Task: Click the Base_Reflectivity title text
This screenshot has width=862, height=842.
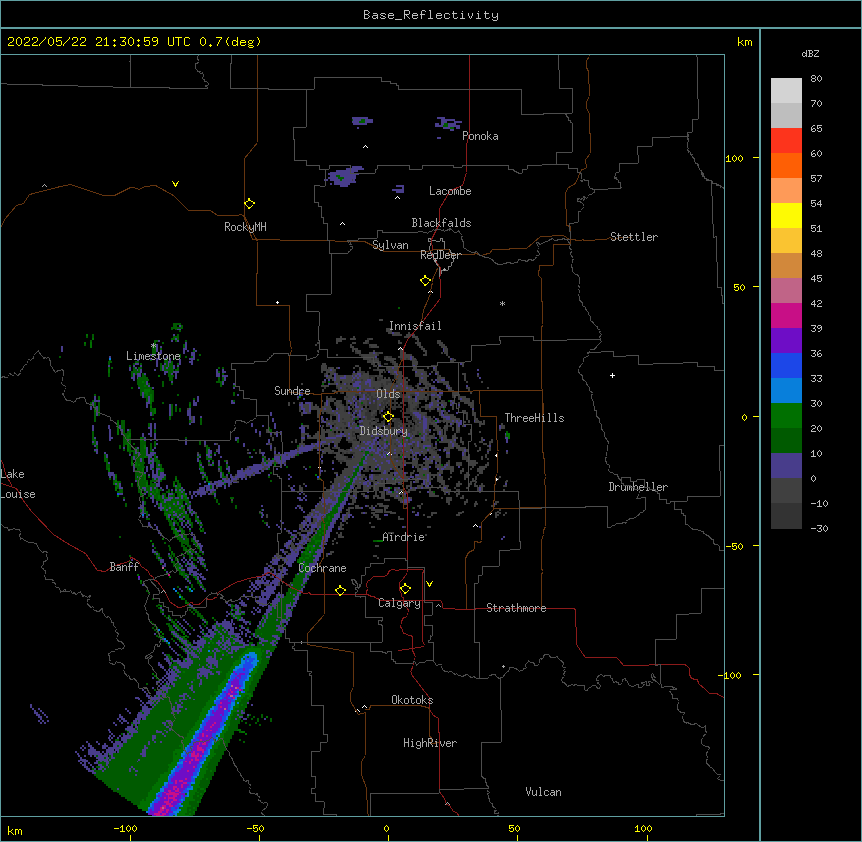Action: coord(431,15)
